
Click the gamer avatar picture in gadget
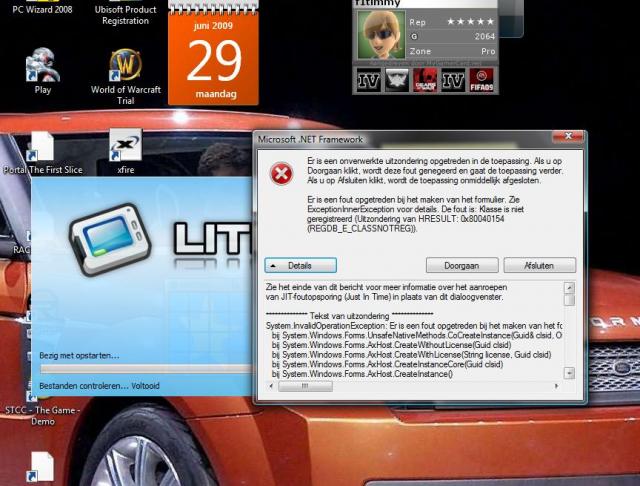click(381, 35)
